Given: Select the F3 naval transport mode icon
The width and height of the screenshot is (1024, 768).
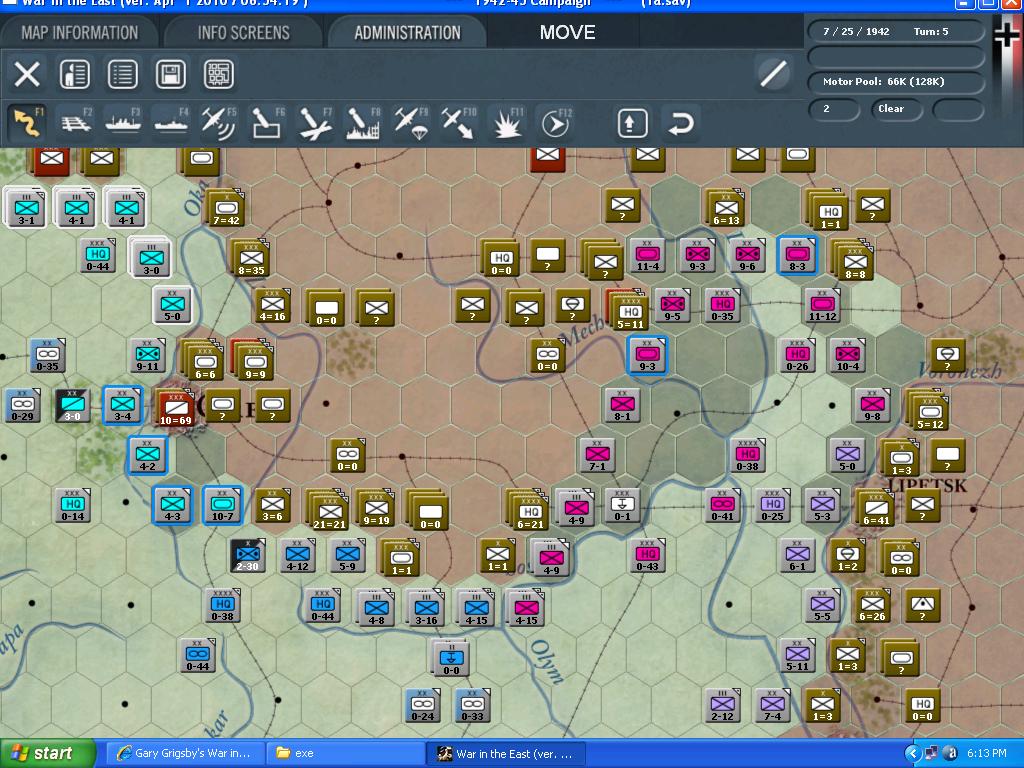Looking at the screenshot, I should pos(123,123).
